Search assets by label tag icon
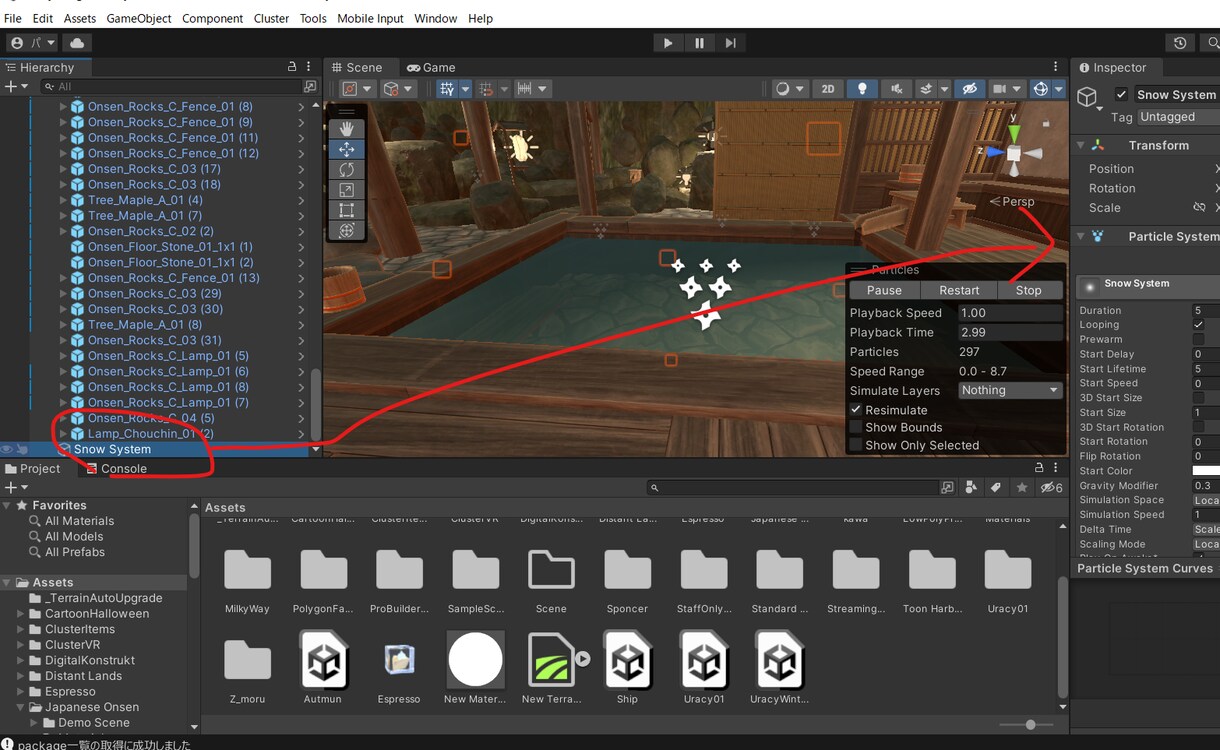1220x750 pixels. (996, 487)
